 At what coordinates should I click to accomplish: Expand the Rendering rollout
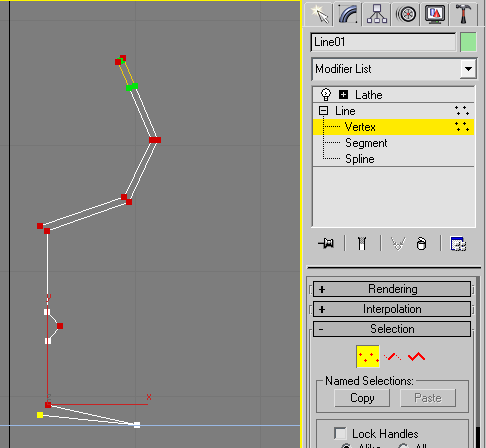pos(392,289)
